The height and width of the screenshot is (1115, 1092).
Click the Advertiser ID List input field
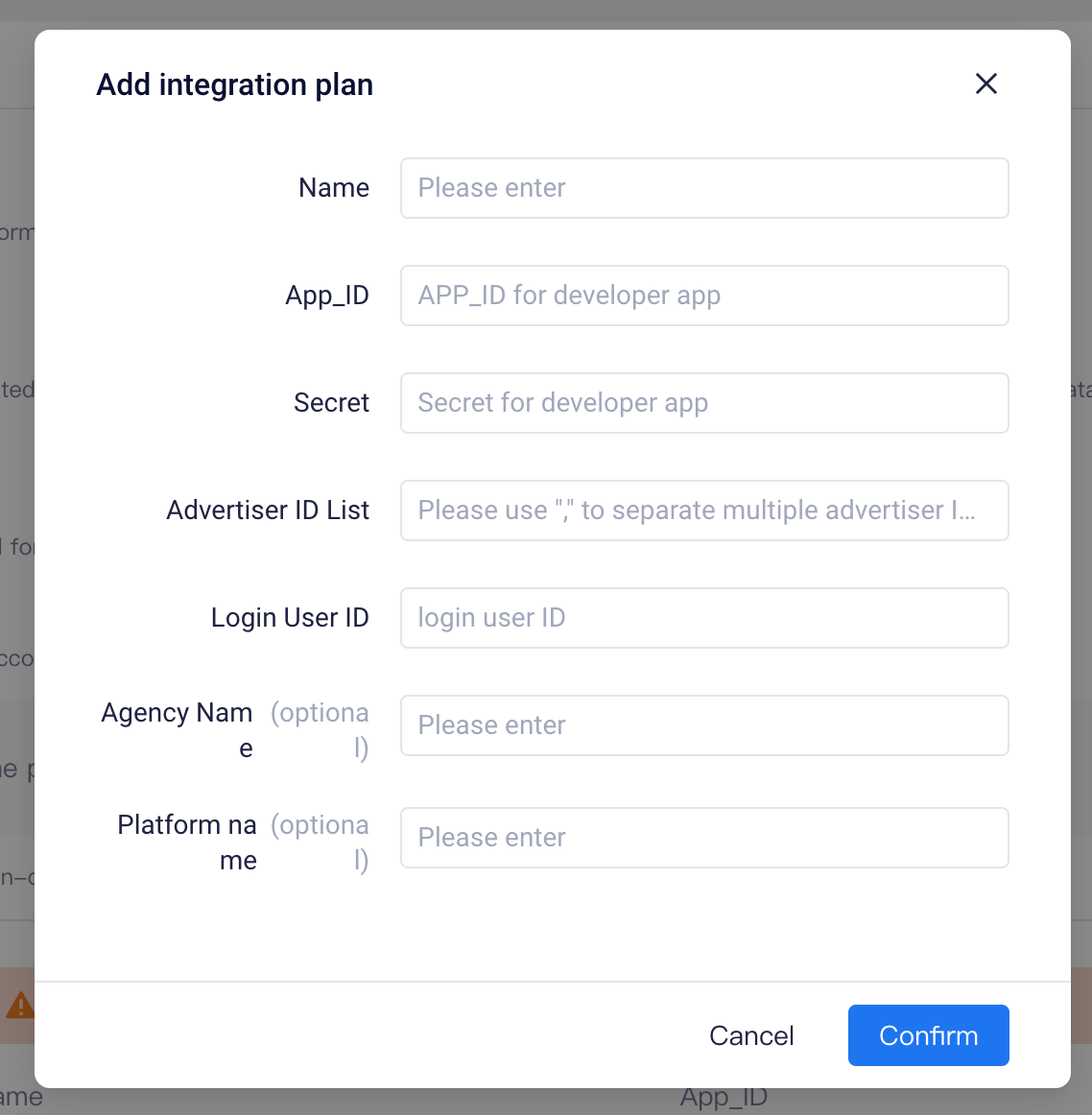704,510
